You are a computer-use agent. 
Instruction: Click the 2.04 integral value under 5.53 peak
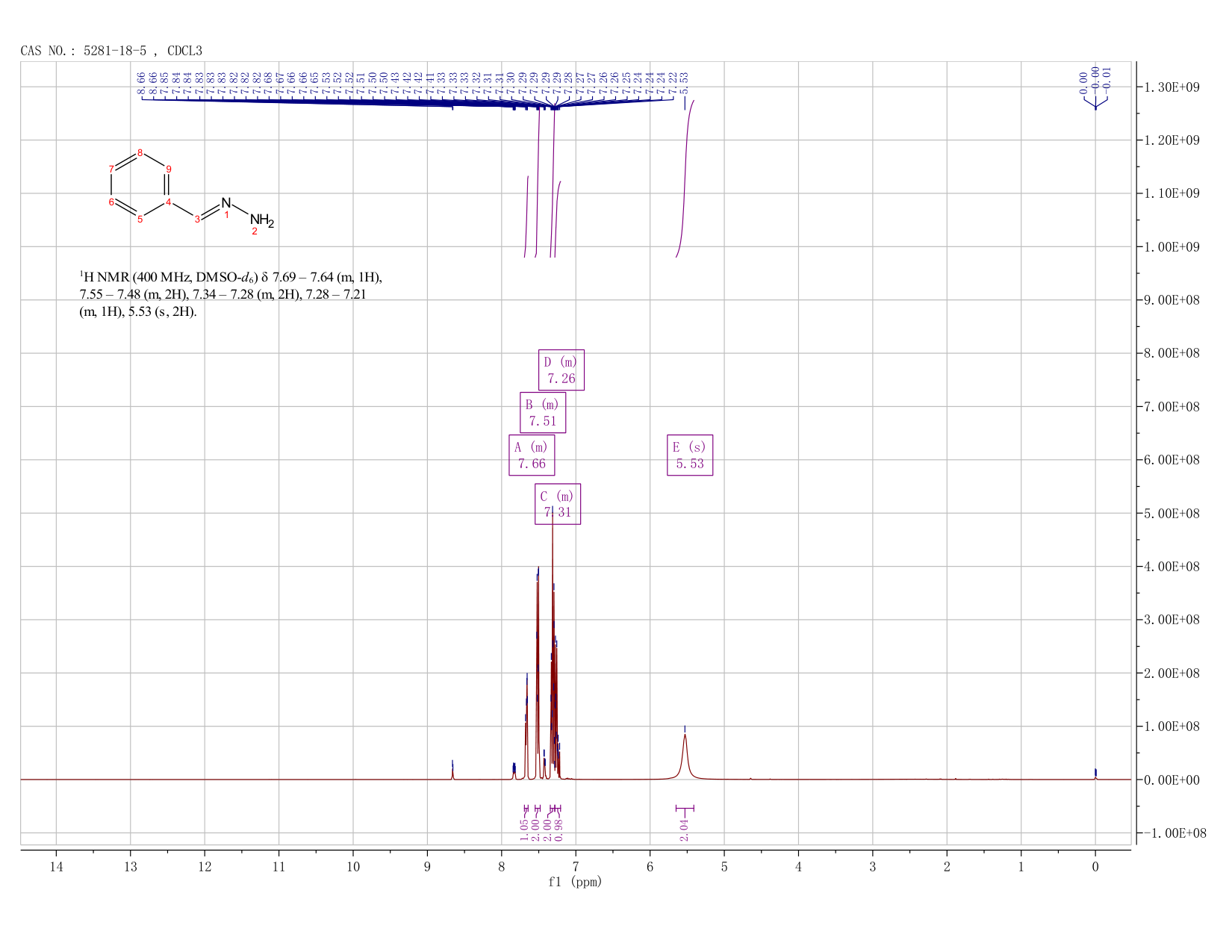point(684,829)
